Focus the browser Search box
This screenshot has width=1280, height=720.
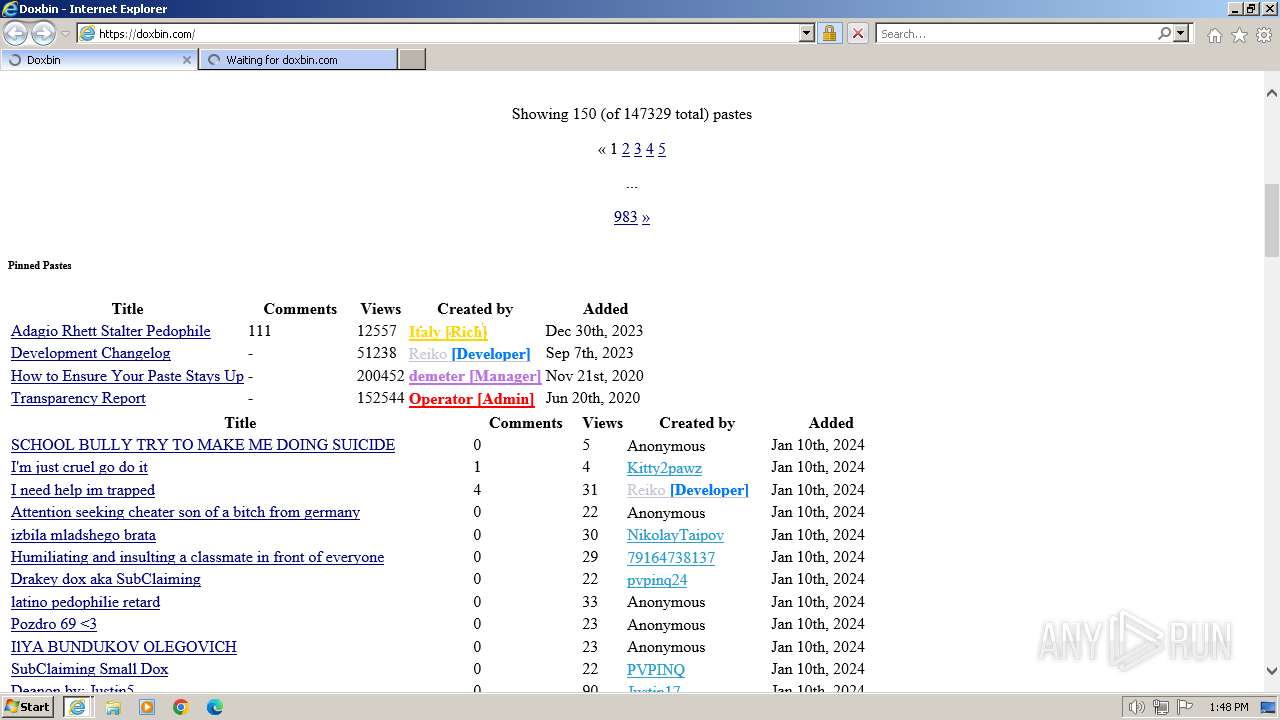pyautogui.click(x=1016, y=33)
